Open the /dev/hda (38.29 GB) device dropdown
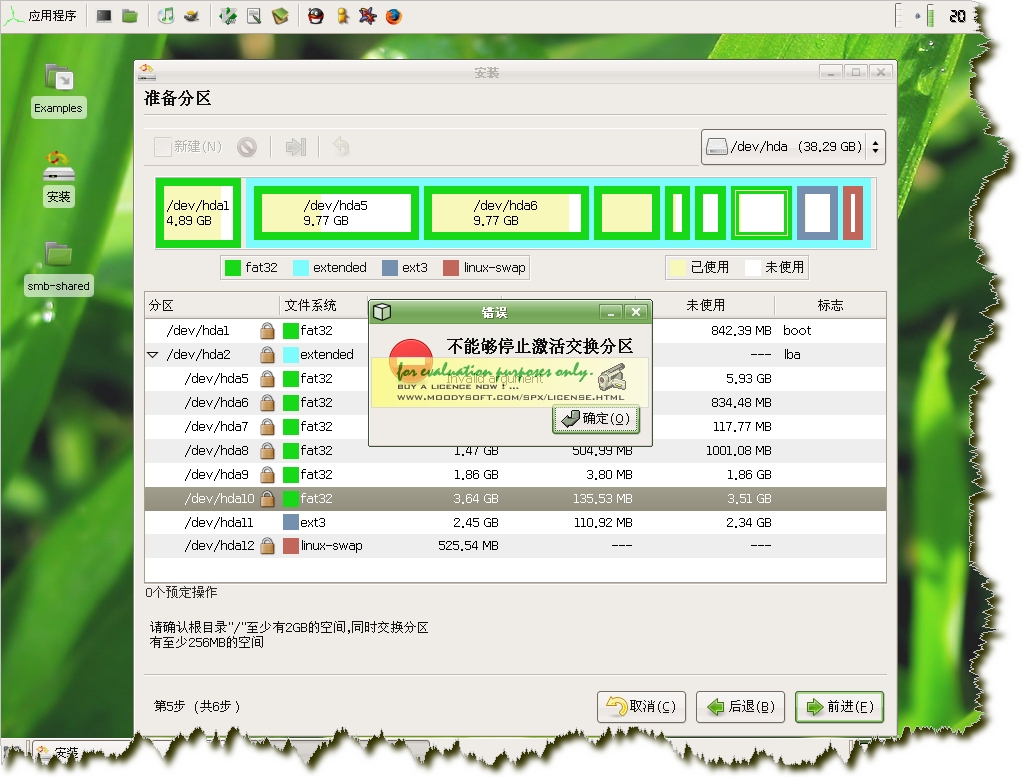Image resolution: width=1022 pixels, height=777 pixels. coord(793,147)
